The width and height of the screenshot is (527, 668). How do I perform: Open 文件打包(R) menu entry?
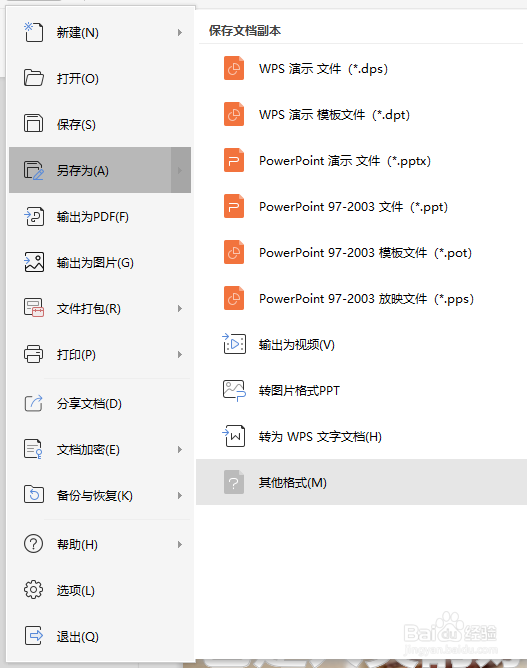click(x=100, y=308)
